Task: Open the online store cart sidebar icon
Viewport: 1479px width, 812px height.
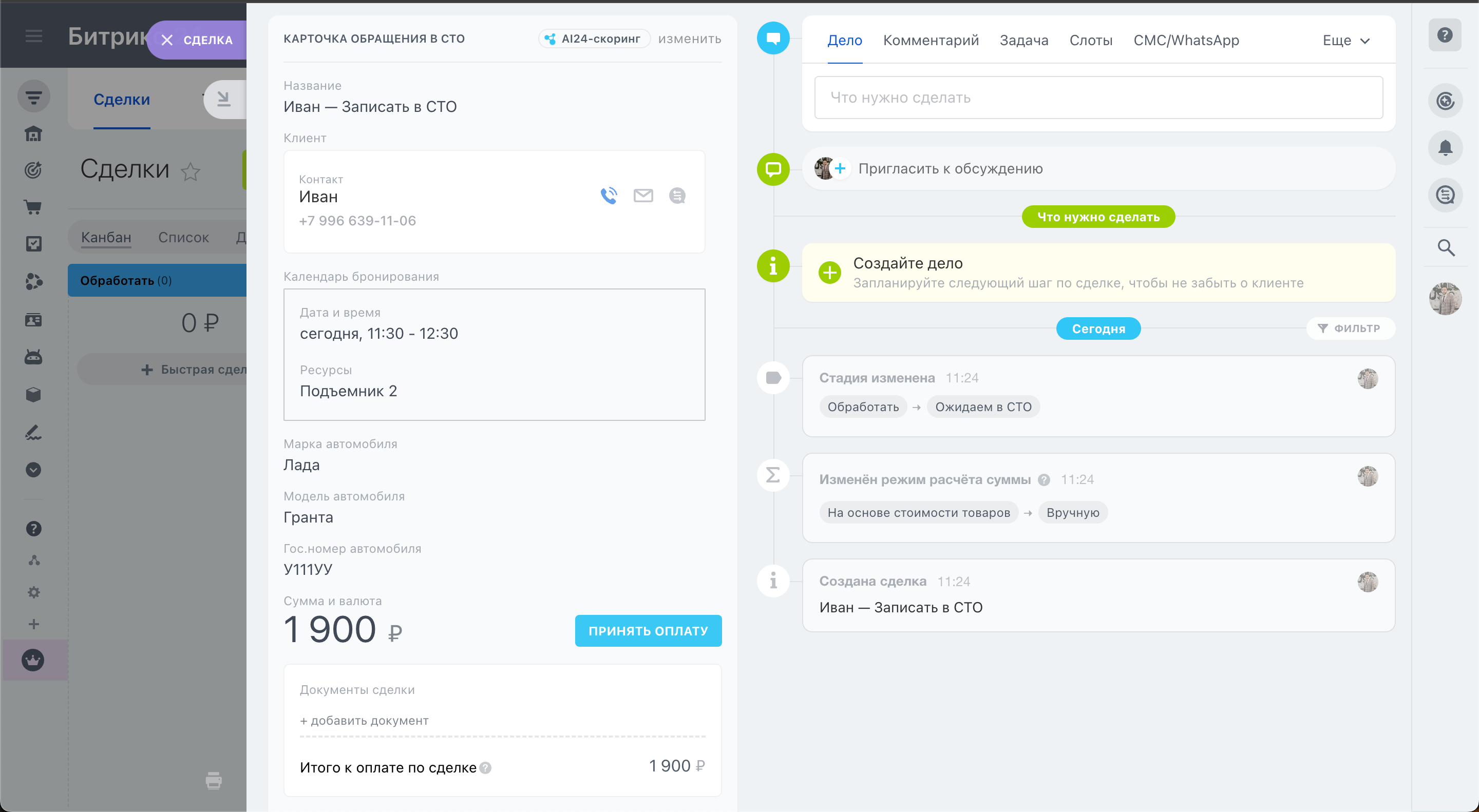Action: point(33,207)
